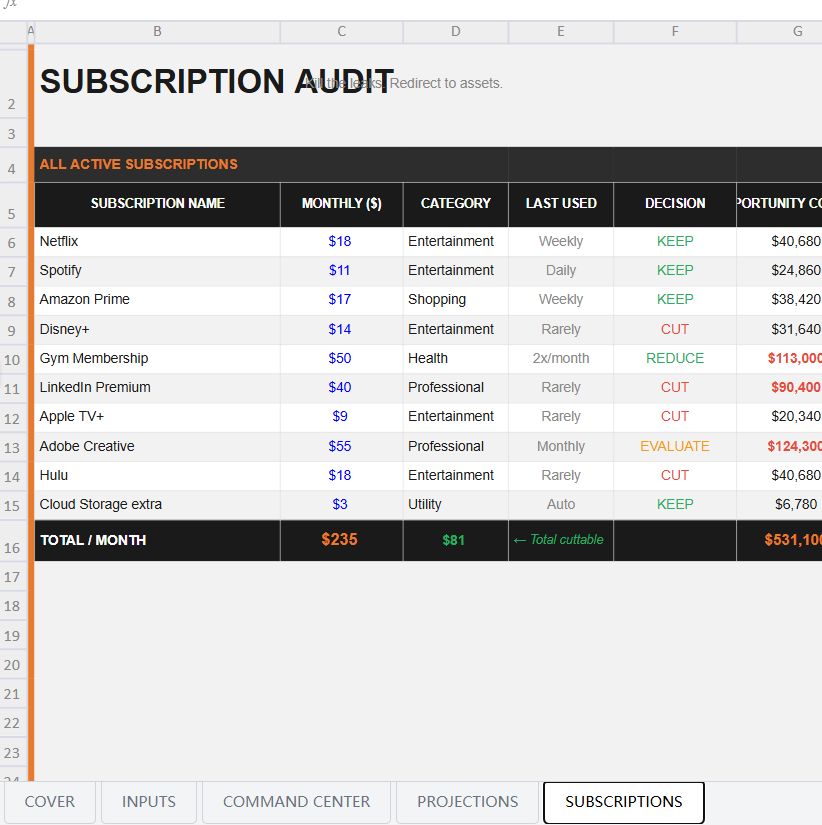This screenshot has height=825, width=822.
Task: Click Cloud Storage's $3 monthly cell
Action: point(342,504)
